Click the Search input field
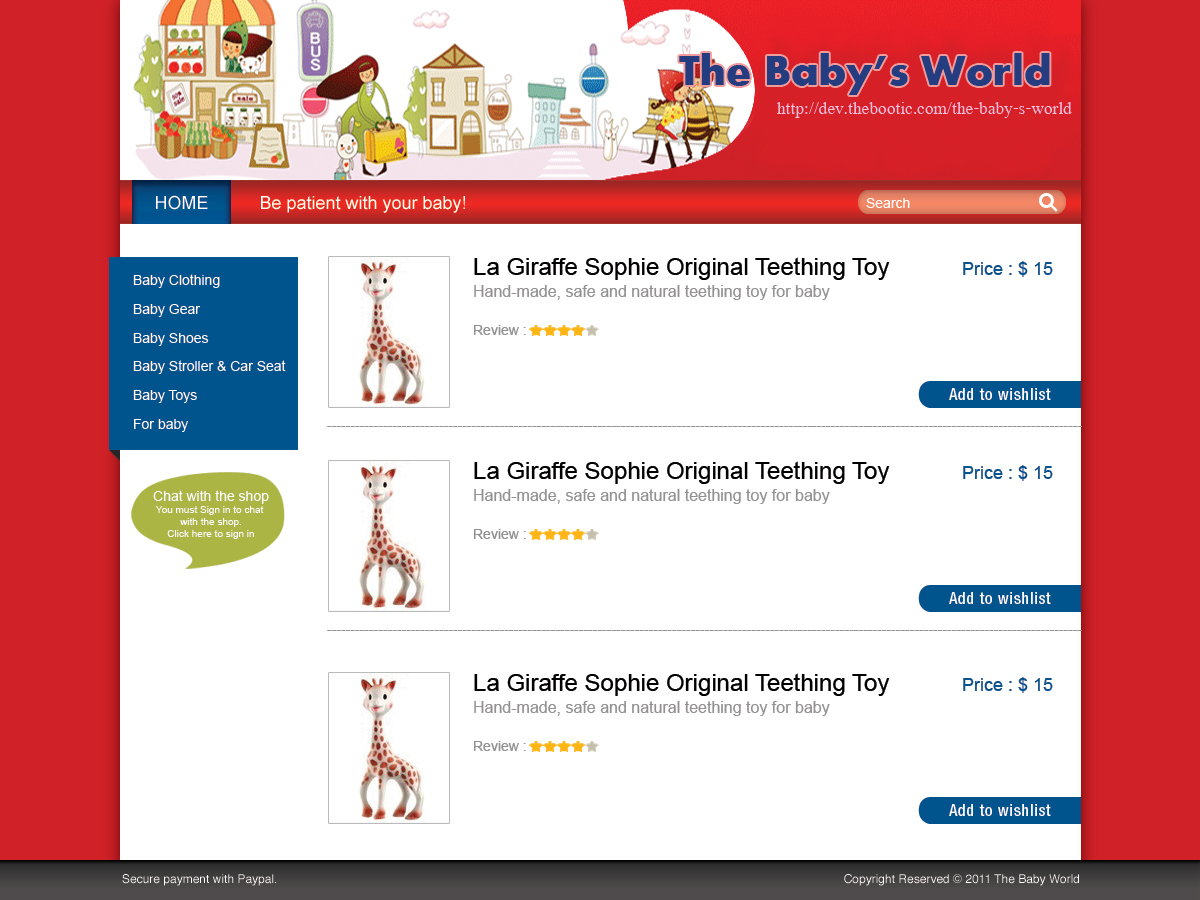Image resolution: width=1200 pixels, height=900 pixels. (x=948, y=203)
